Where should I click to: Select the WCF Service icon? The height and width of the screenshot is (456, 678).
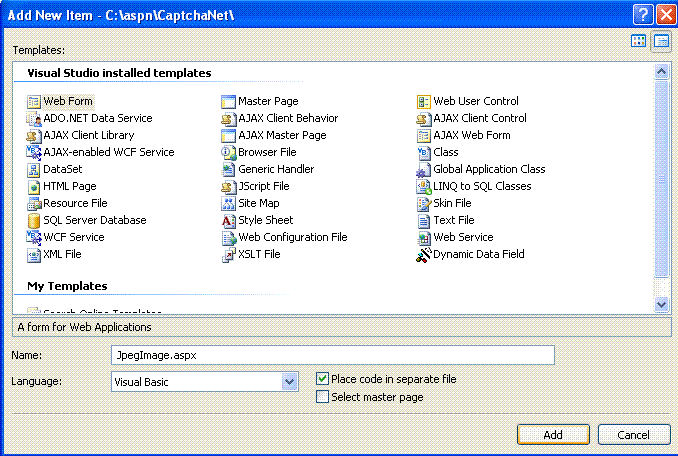pos(34,238)
